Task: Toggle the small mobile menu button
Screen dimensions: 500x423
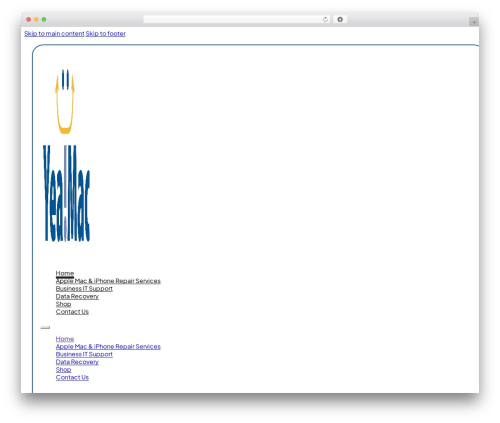Action: coord(45,327)
